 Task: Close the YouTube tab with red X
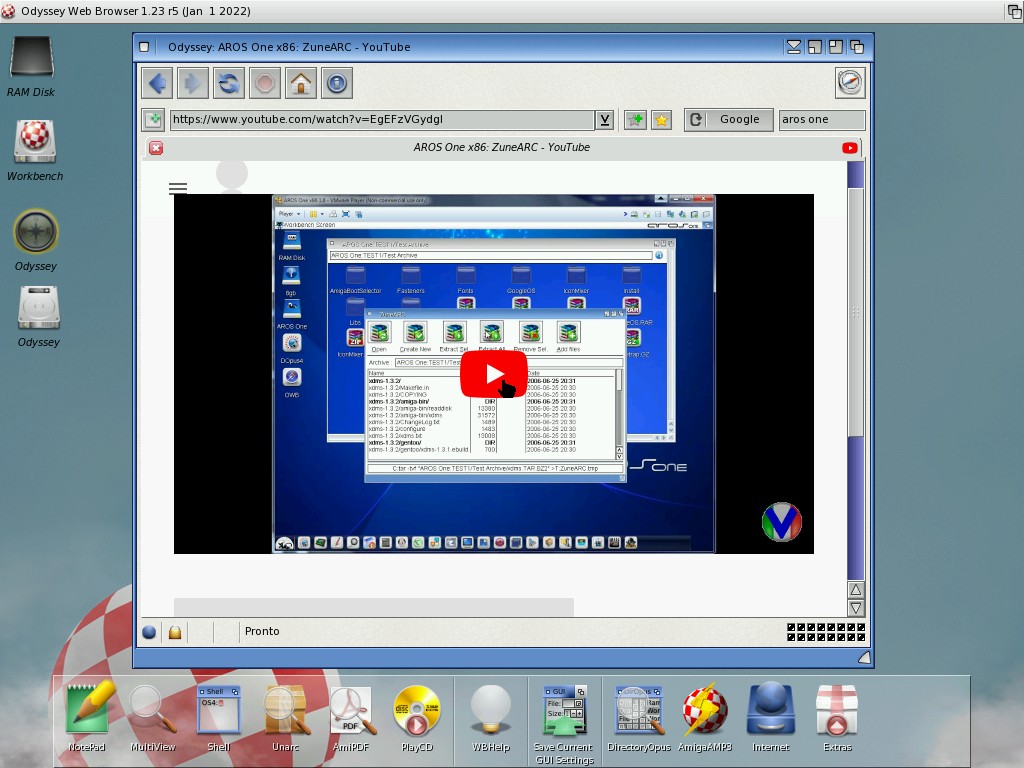point(156,148)
